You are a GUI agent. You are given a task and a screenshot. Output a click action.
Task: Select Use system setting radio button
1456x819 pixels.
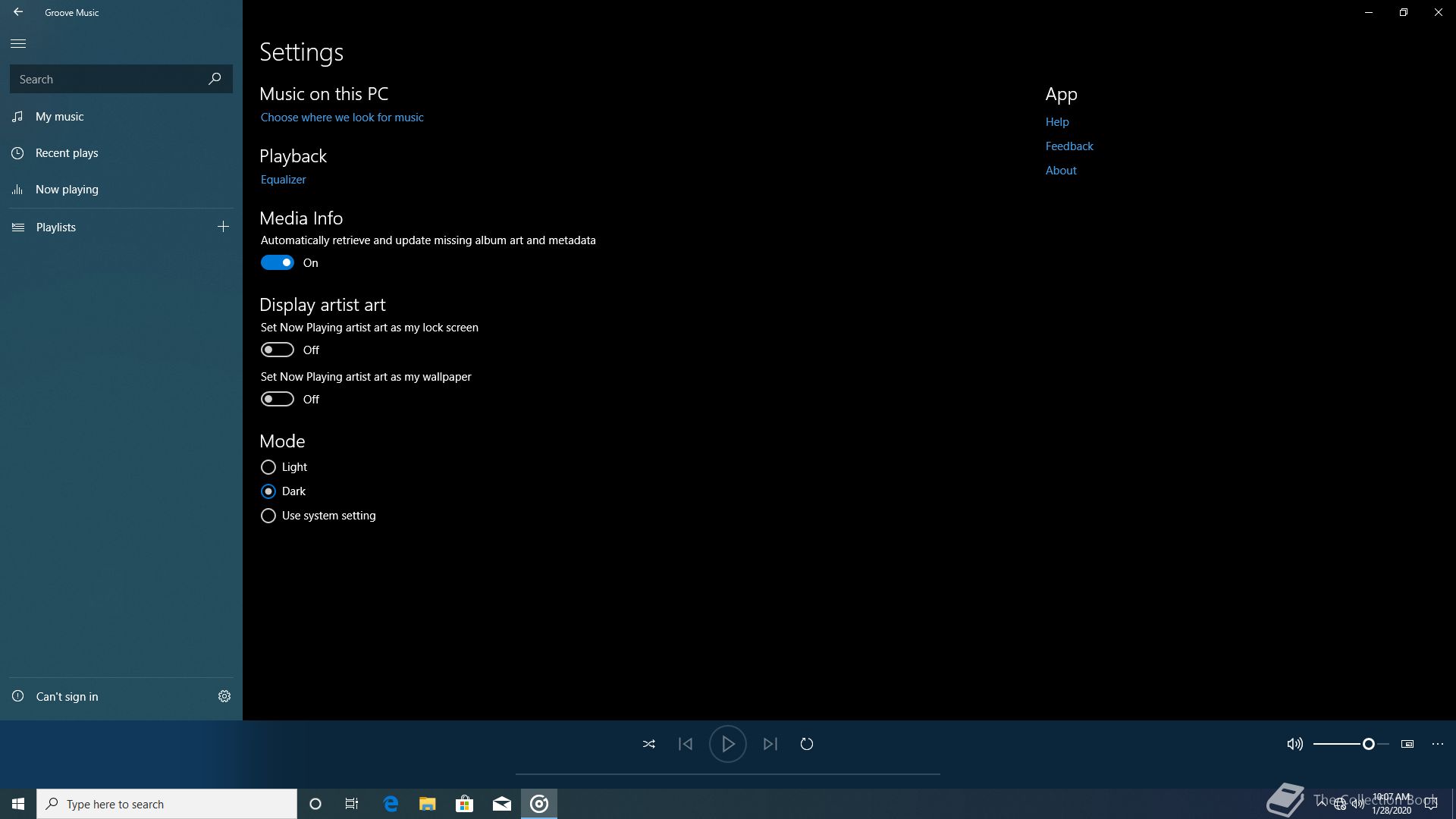click(268, 516)
